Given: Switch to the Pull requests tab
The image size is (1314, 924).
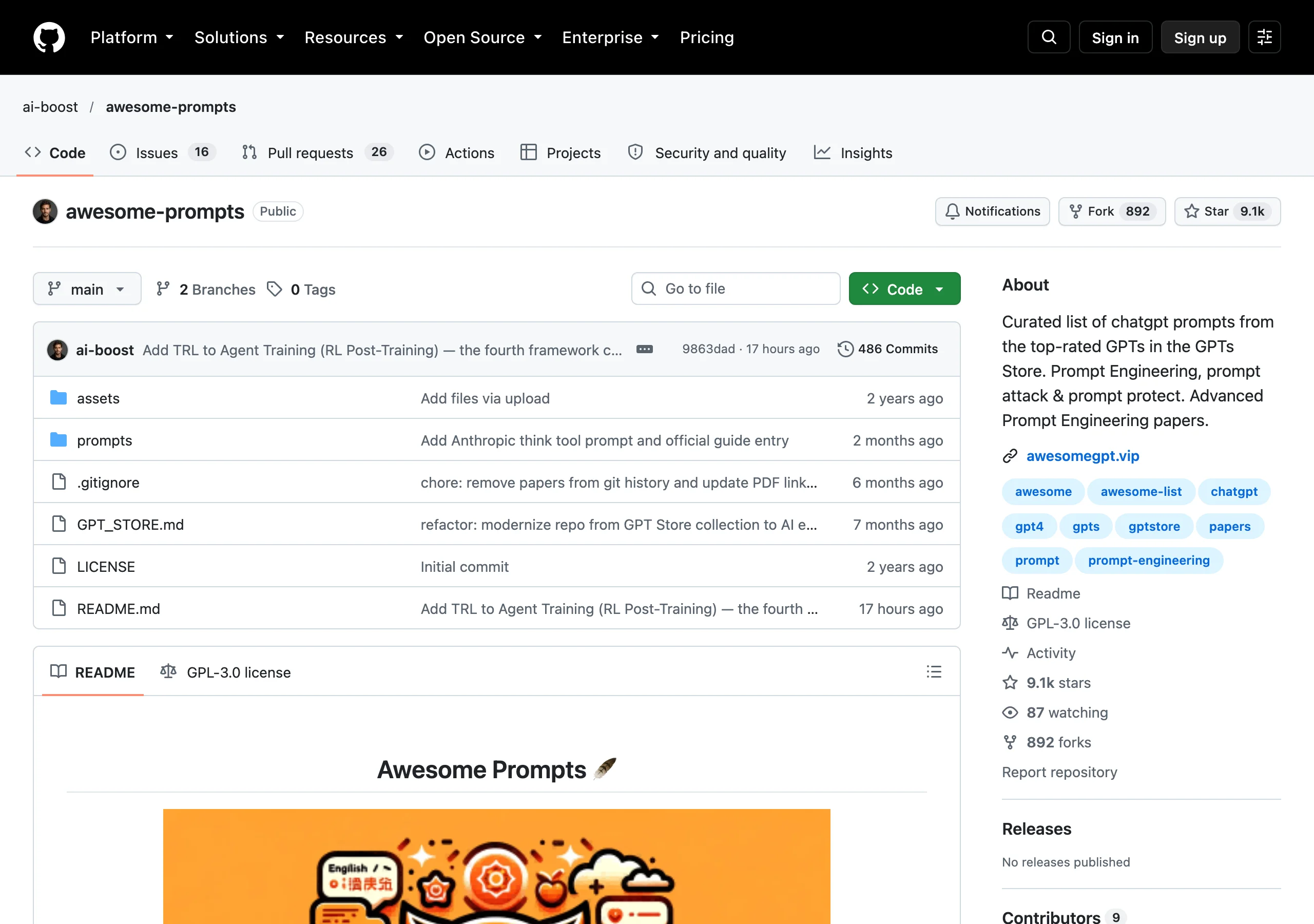Looking at the screenshot, I should pos(318,152).
